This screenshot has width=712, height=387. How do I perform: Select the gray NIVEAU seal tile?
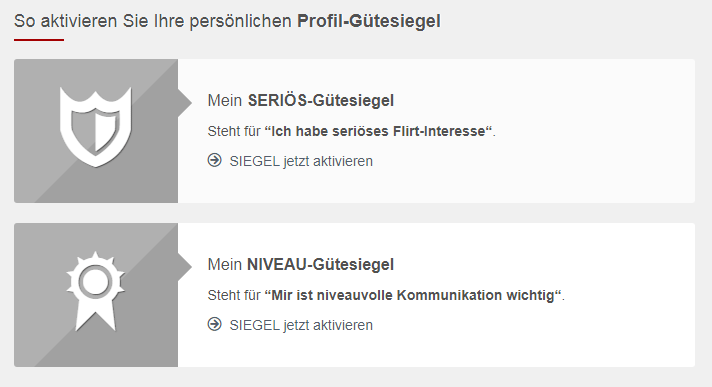coord(96,295)
